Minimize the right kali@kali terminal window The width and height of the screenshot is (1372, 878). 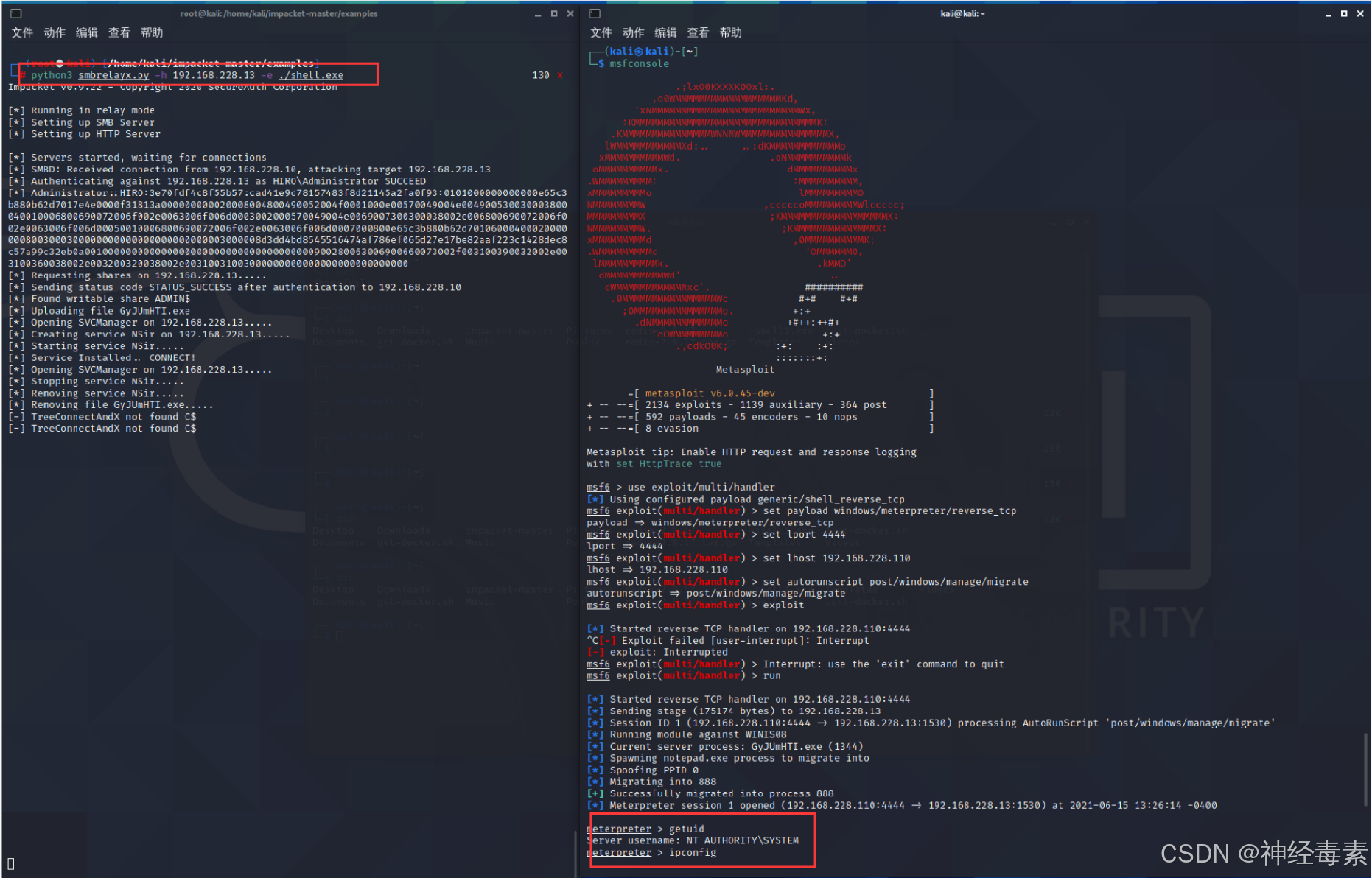[1329, 14]
